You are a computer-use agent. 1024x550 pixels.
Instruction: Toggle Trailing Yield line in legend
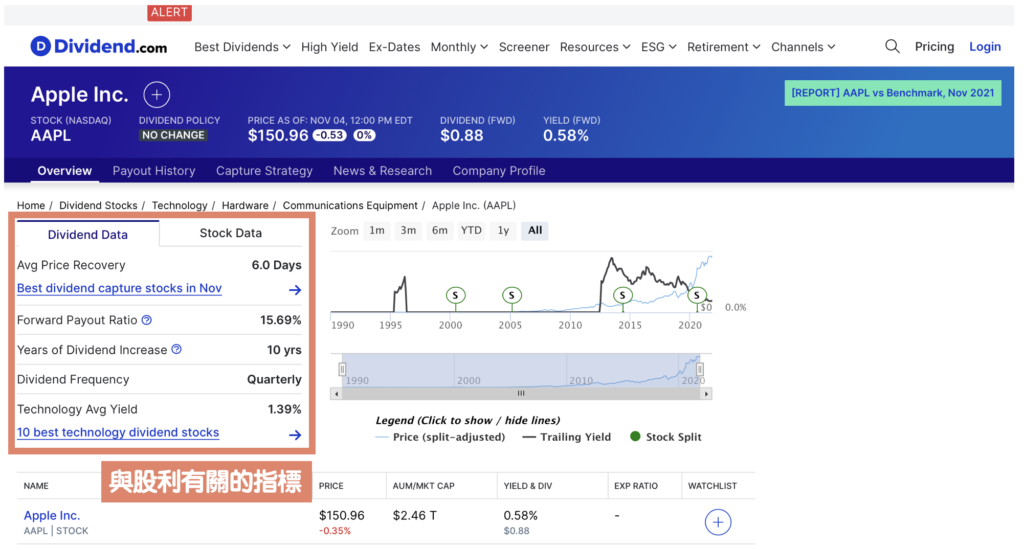click(x=567, y=437)
